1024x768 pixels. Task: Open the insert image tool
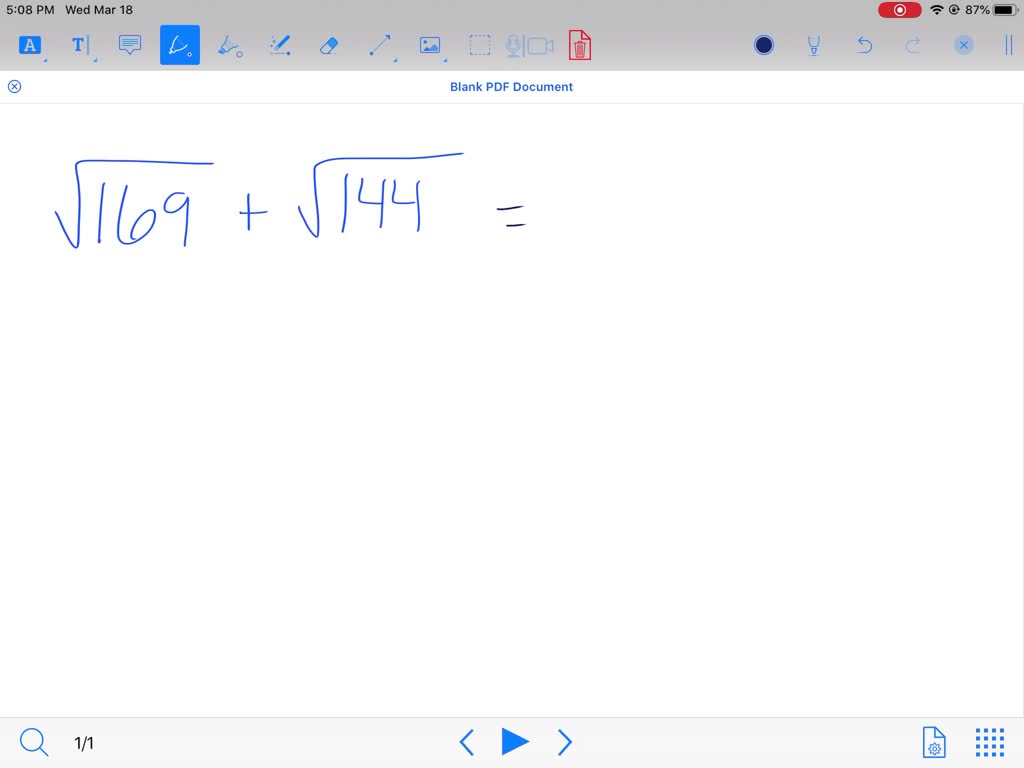tap(429, 44)
